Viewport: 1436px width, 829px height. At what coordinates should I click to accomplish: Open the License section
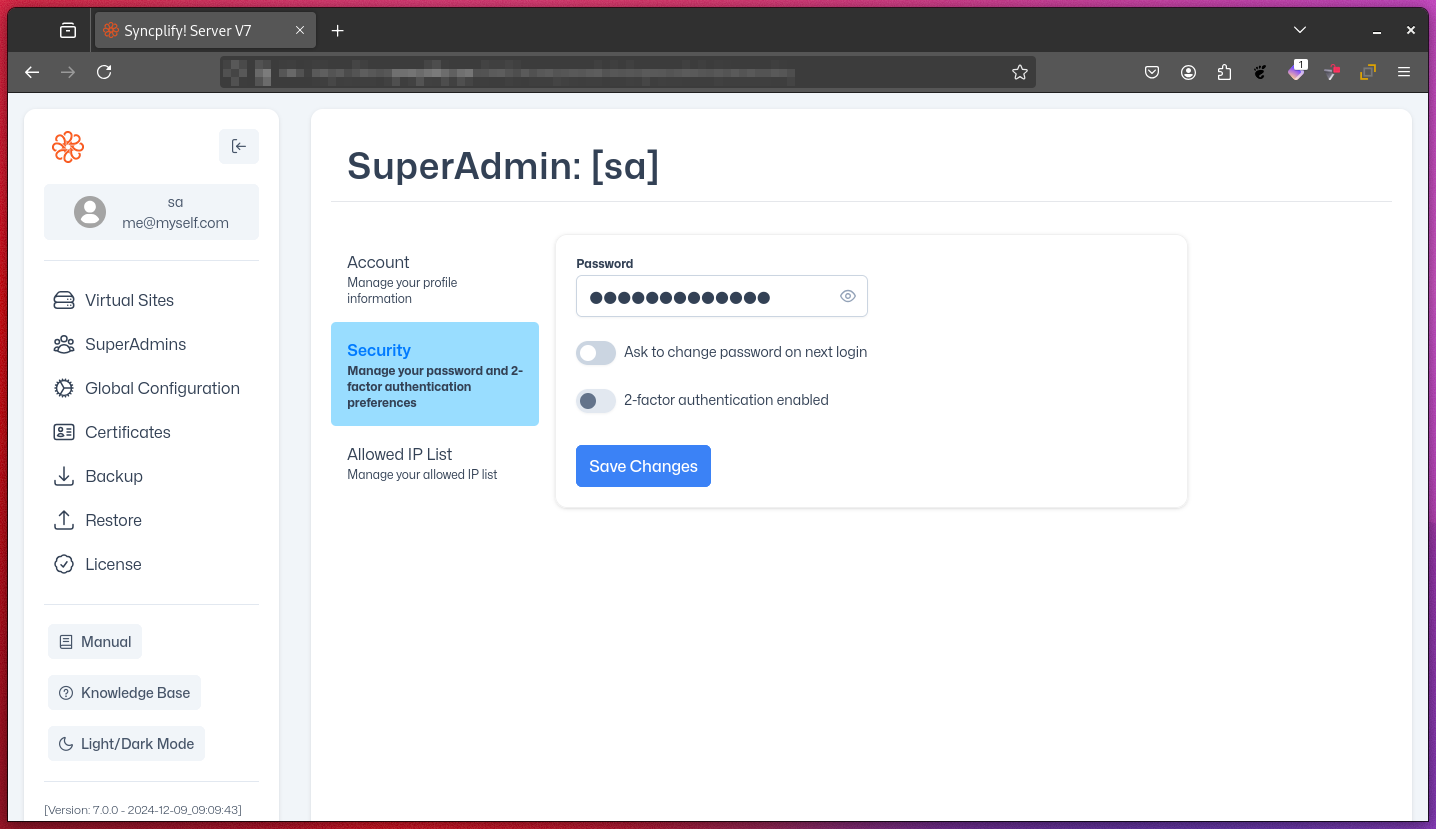(x=112, y=564)
